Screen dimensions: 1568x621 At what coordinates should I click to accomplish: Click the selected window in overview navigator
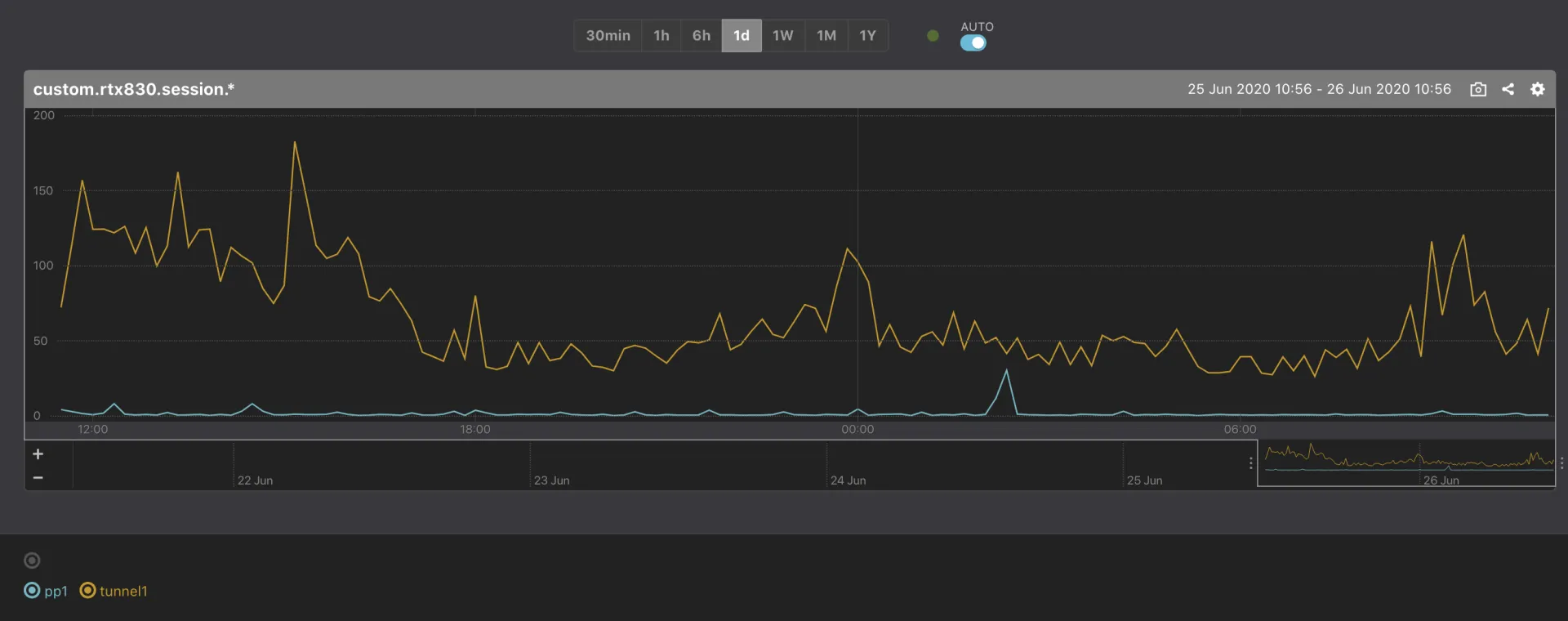pyautogui.click(x=1405, y=463)
